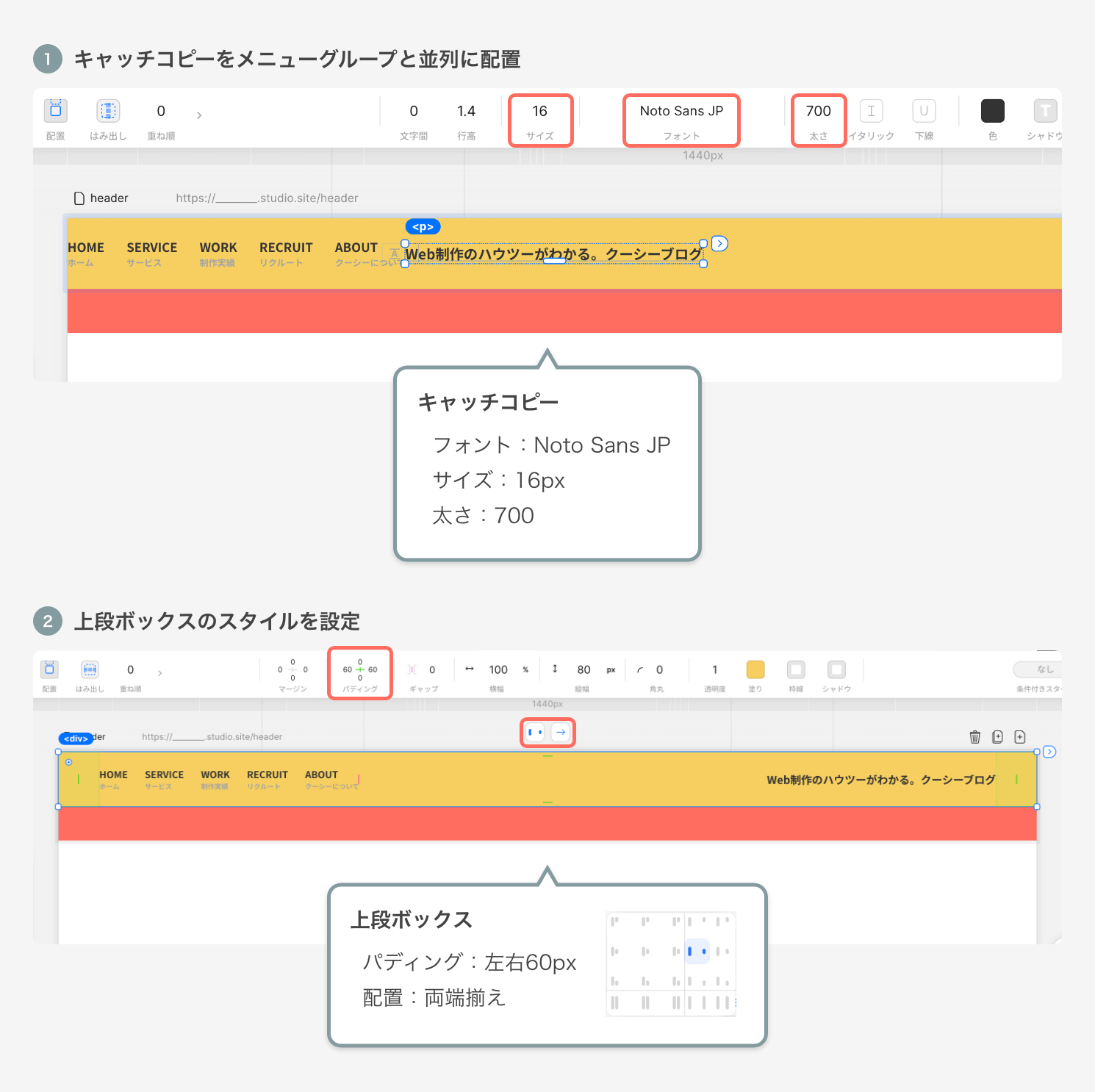This screenshot has height=1092, width=1095.
Task: Click the サイズ font size field showing 16
Action: [x=540, y=111]
